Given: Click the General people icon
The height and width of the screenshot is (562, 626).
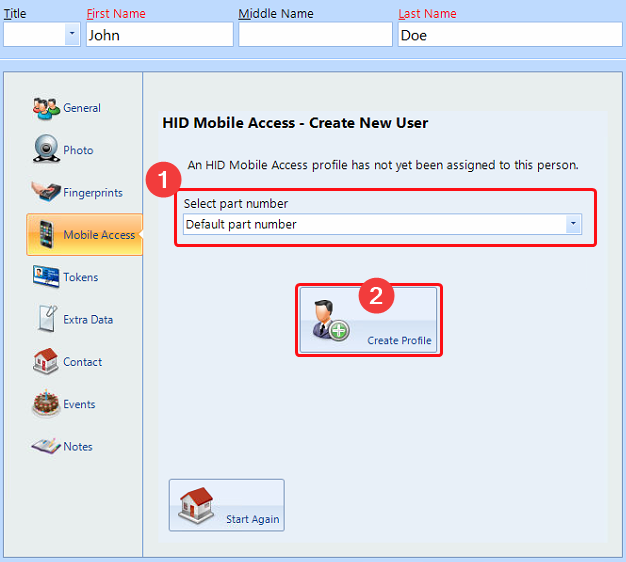Looking at the screenshot, I should click(46, 109).
